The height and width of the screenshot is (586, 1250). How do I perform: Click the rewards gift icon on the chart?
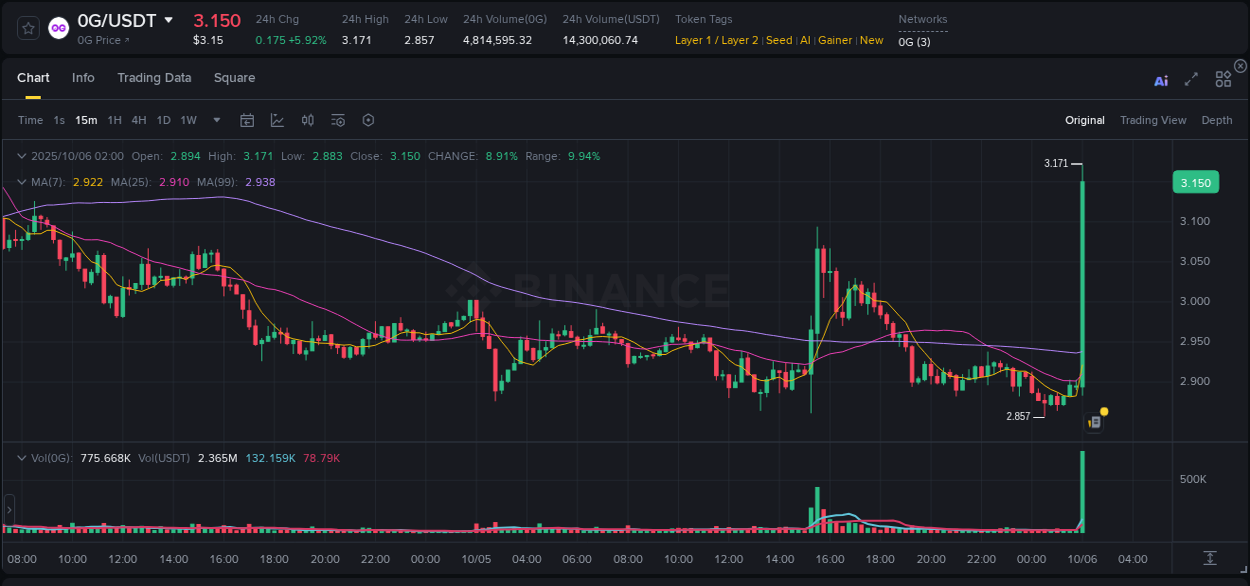[x=1096, y=421]
